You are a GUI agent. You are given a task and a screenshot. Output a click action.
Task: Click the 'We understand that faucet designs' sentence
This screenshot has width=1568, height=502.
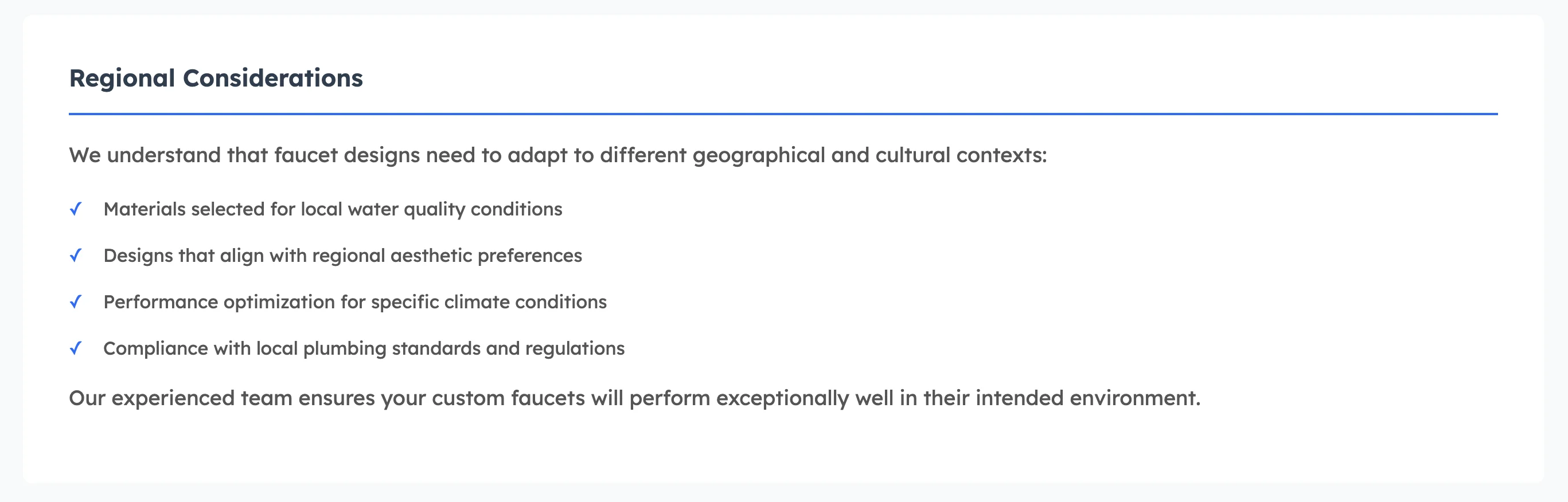tap(557, 156)
